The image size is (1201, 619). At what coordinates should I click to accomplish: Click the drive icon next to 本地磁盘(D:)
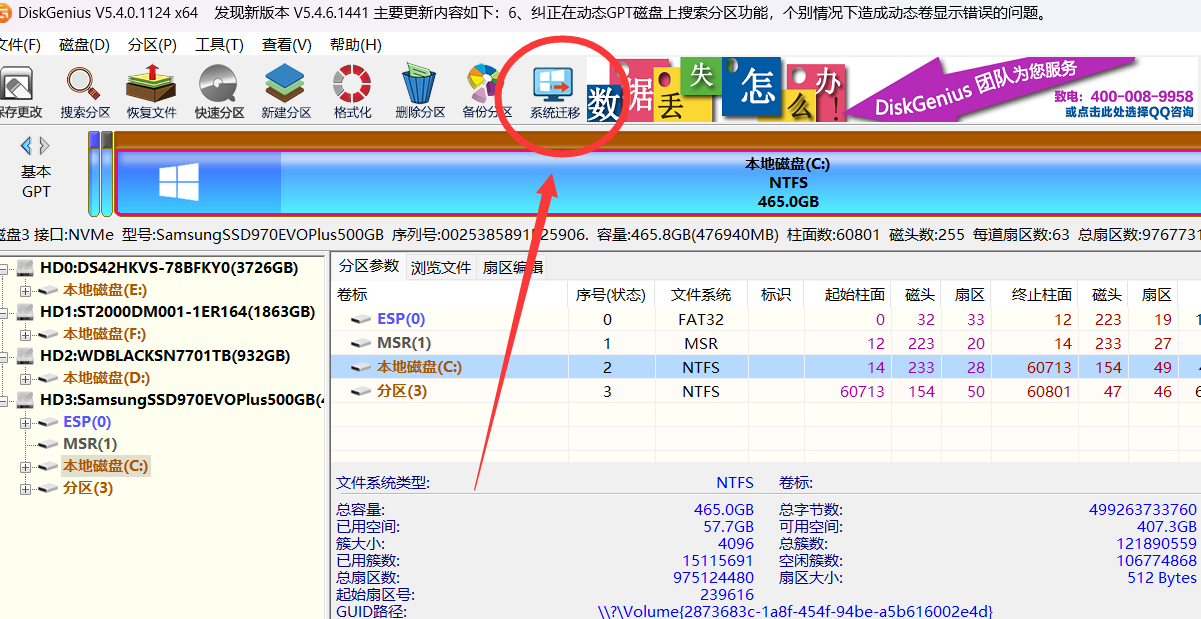pos(49,379)
